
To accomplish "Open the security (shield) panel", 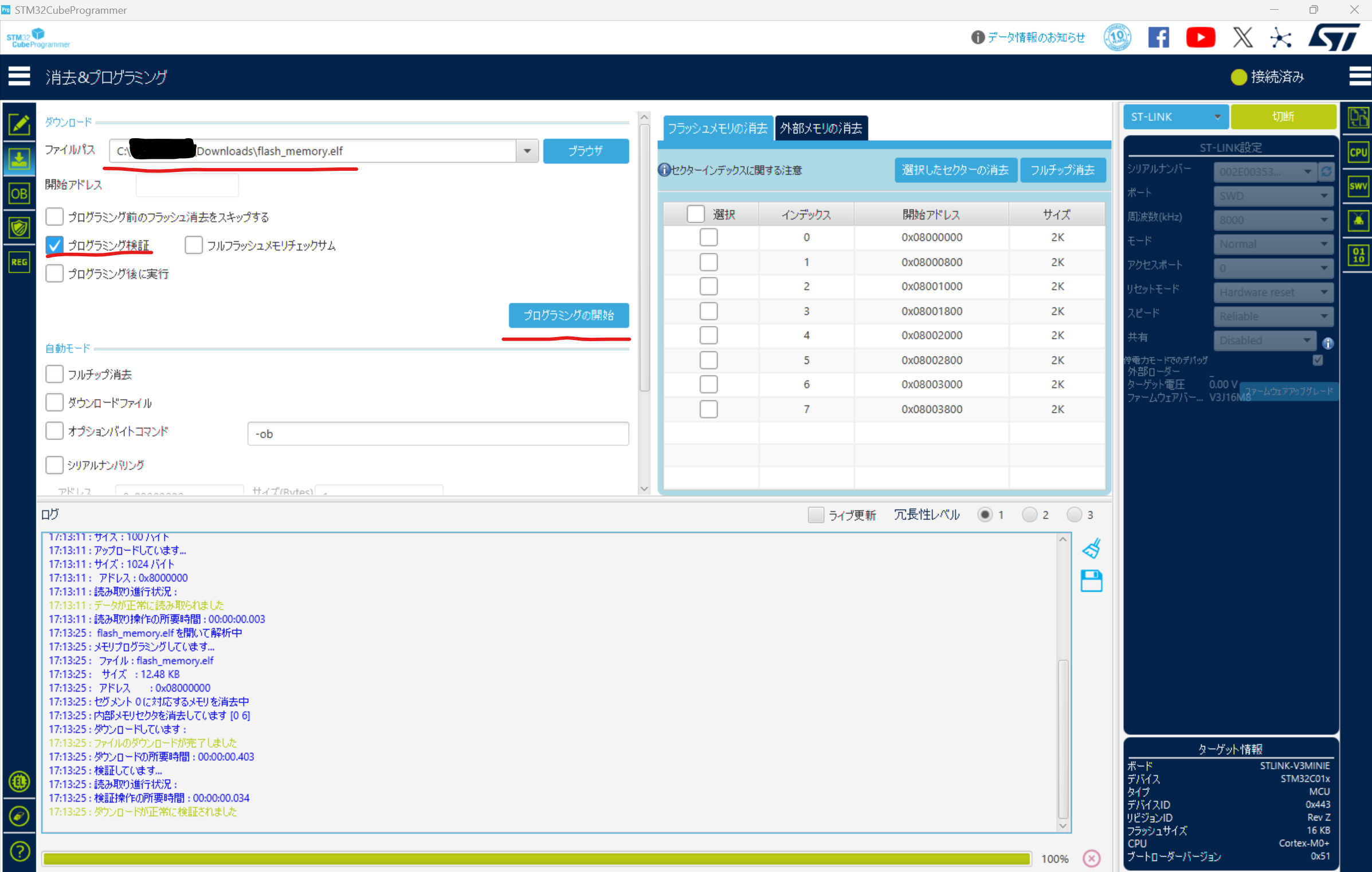I will (x=19, y=228).
